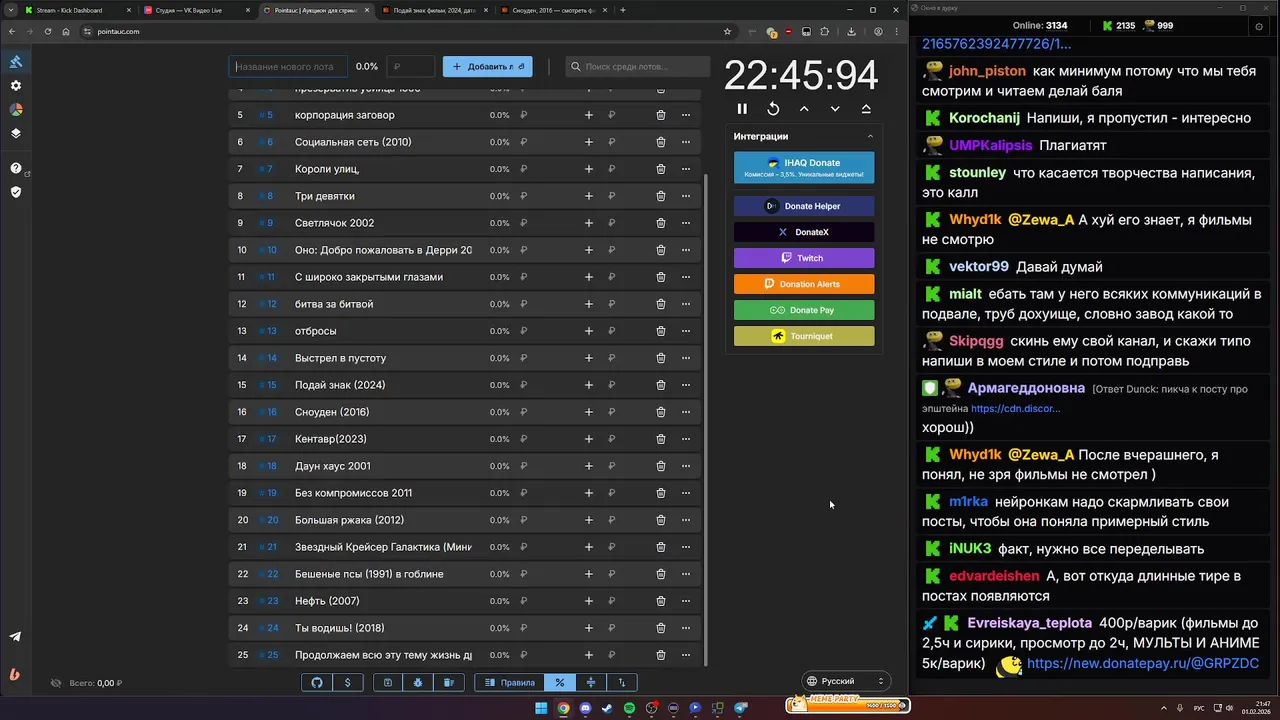Delete the lot Короли улиц

[x=661, y=169]
